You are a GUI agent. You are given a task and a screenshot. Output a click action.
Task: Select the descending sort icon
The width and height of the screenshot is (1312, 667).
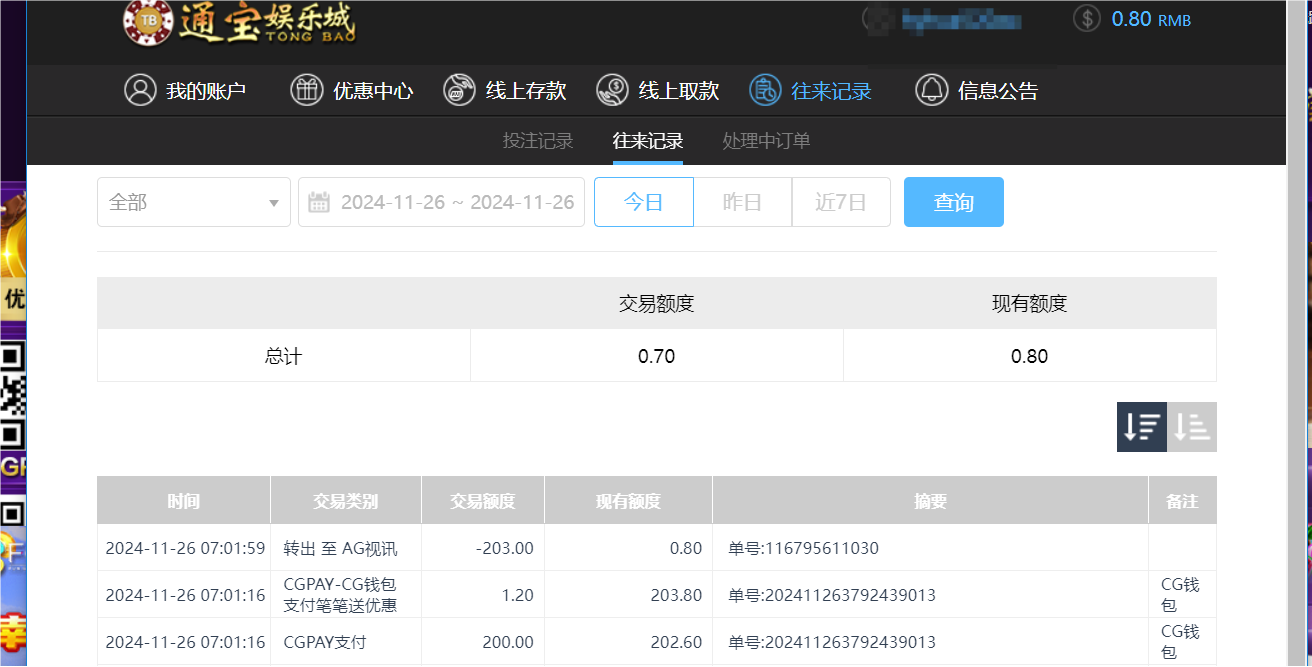(x=1141, y=427)
